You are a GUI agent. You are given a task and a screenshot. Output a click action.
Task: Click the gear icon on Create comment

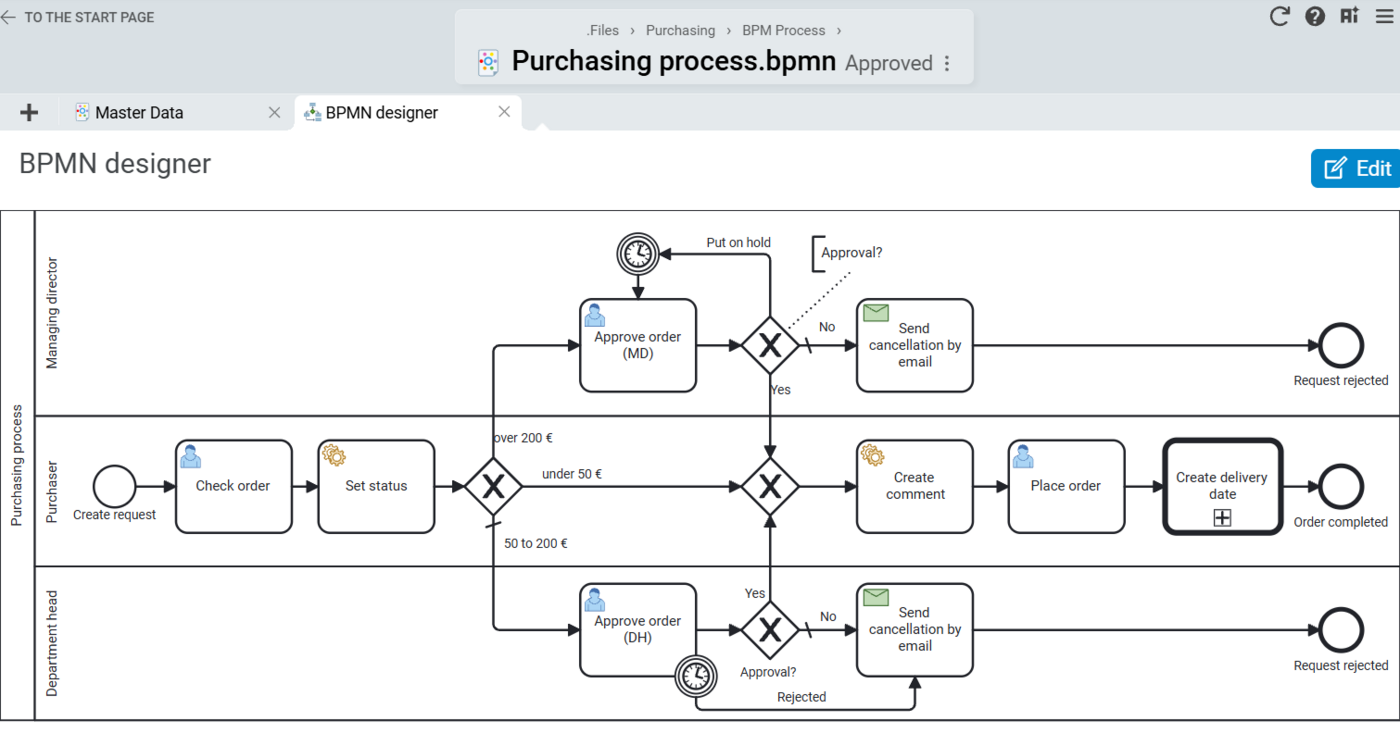pyautogui.click(x=872, y=456)
